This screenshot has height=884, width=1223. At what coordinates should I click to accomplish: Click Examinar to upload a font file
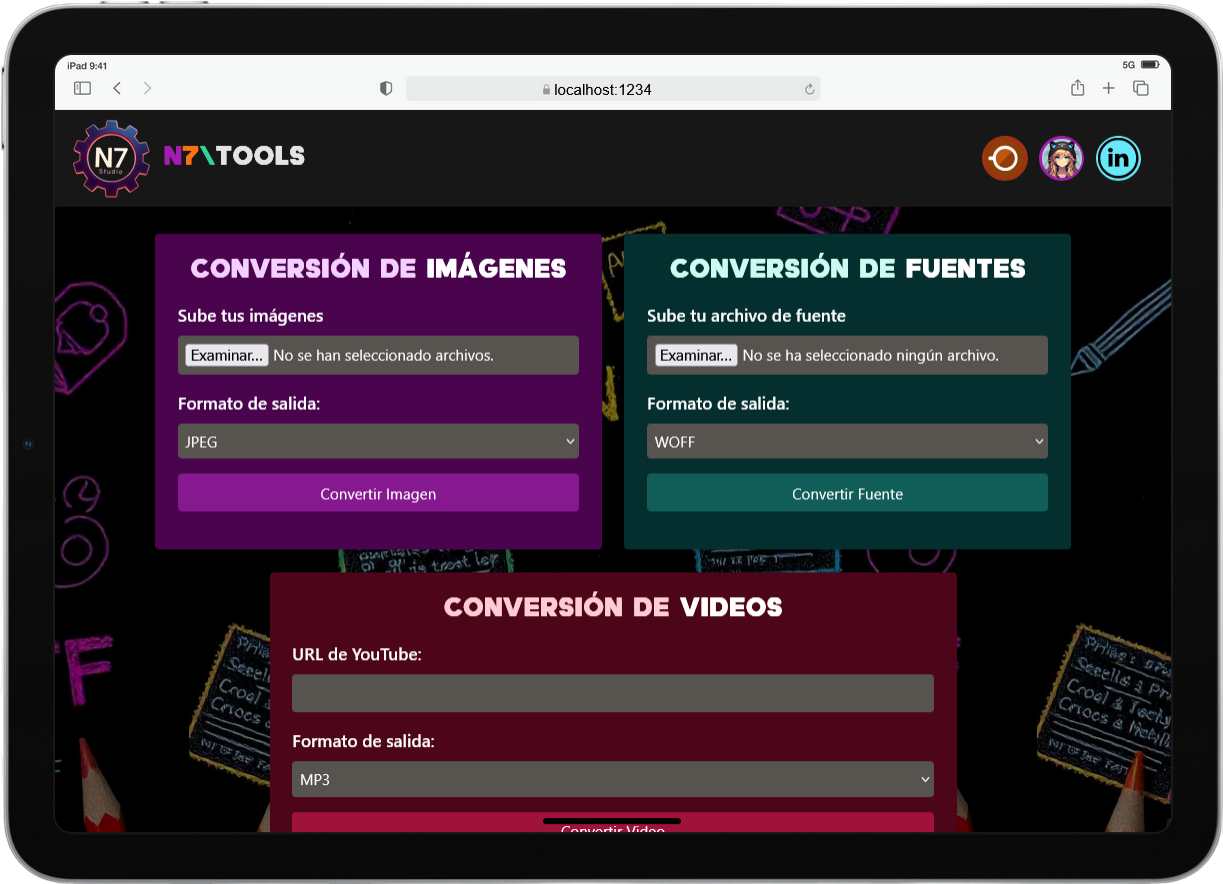click(695, 355)
